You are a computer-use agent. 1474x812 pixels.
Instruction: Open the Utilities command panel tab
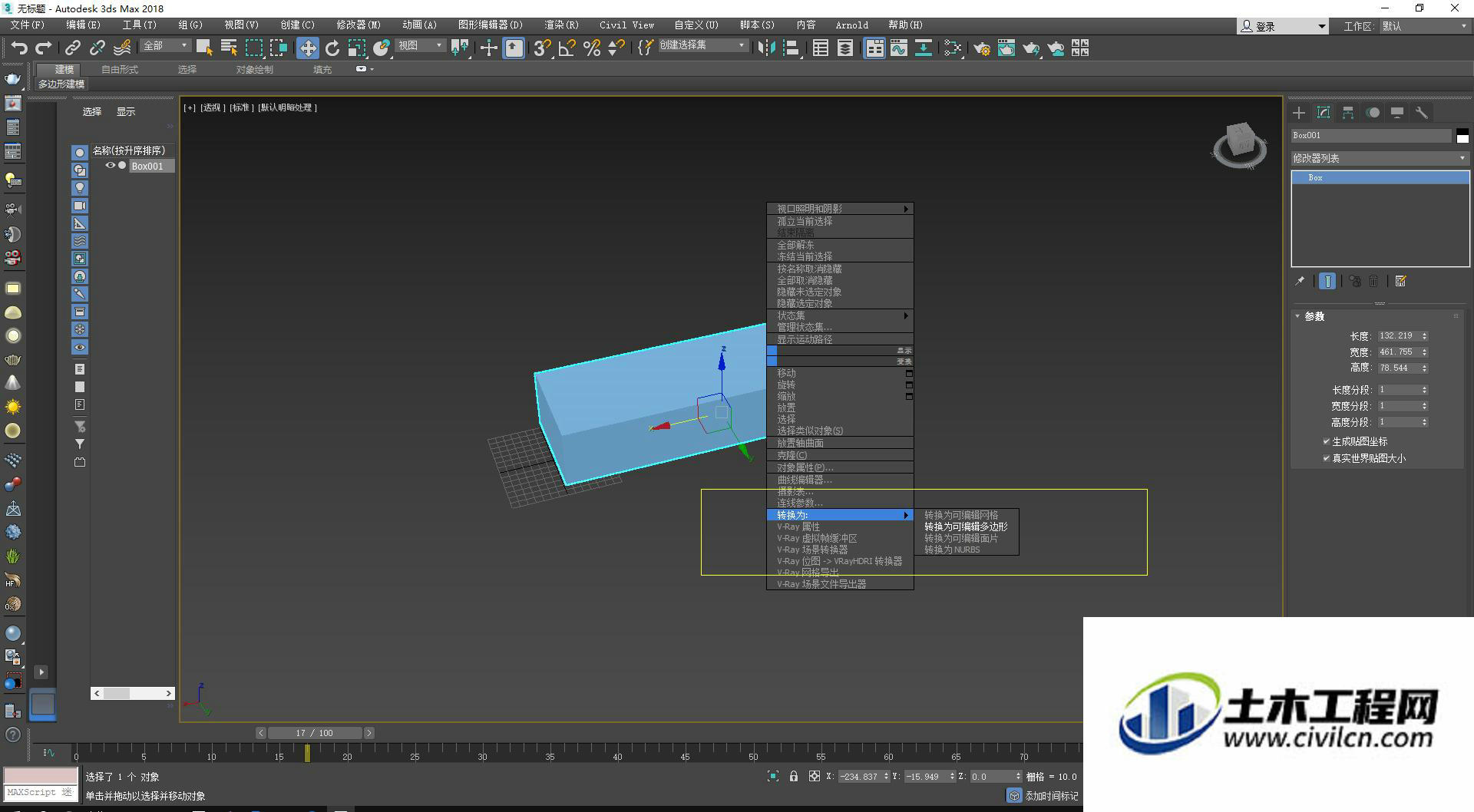1422,113
